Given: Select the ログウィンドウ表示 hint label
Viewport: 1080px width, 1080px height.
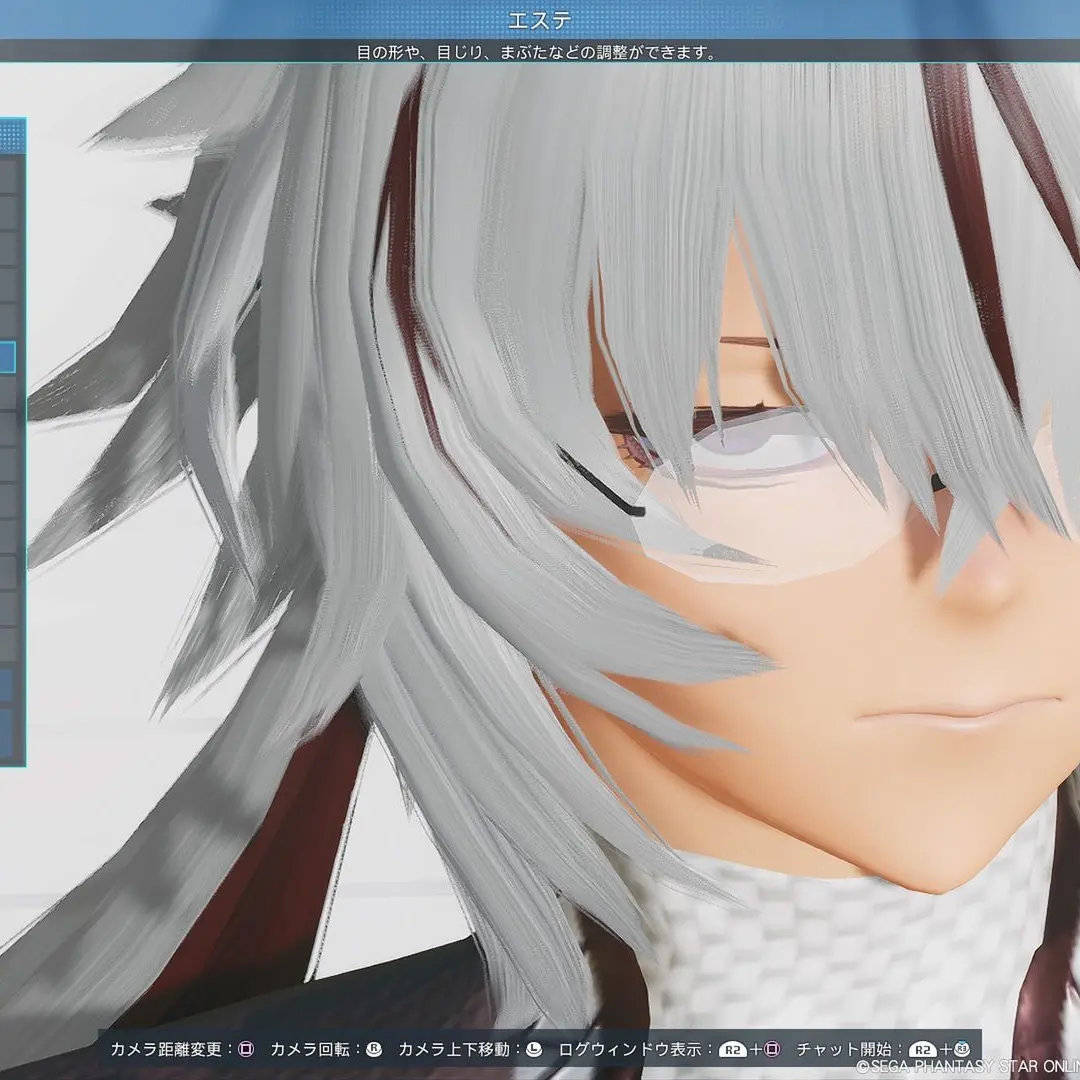Looking at the screenshot, I should pos(630,1049).
